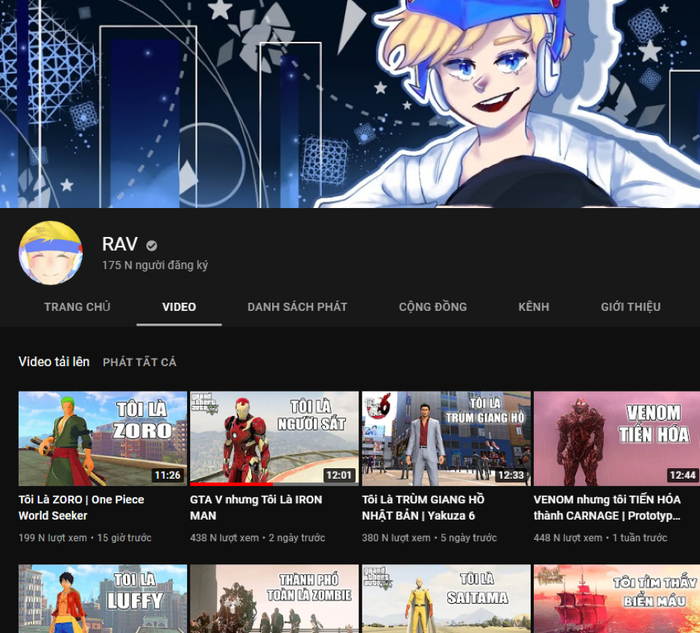Open the GIỚI THIỆU tab
700x633 pixels.
click(631, 307)
